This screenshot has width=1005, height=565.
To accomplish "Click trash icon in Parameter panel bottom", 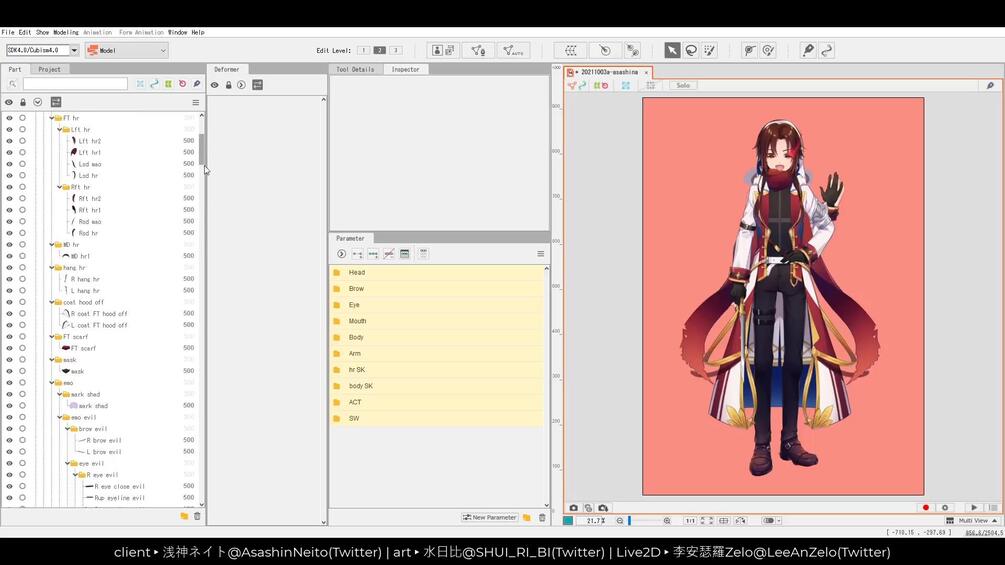I will pos(542,518).
